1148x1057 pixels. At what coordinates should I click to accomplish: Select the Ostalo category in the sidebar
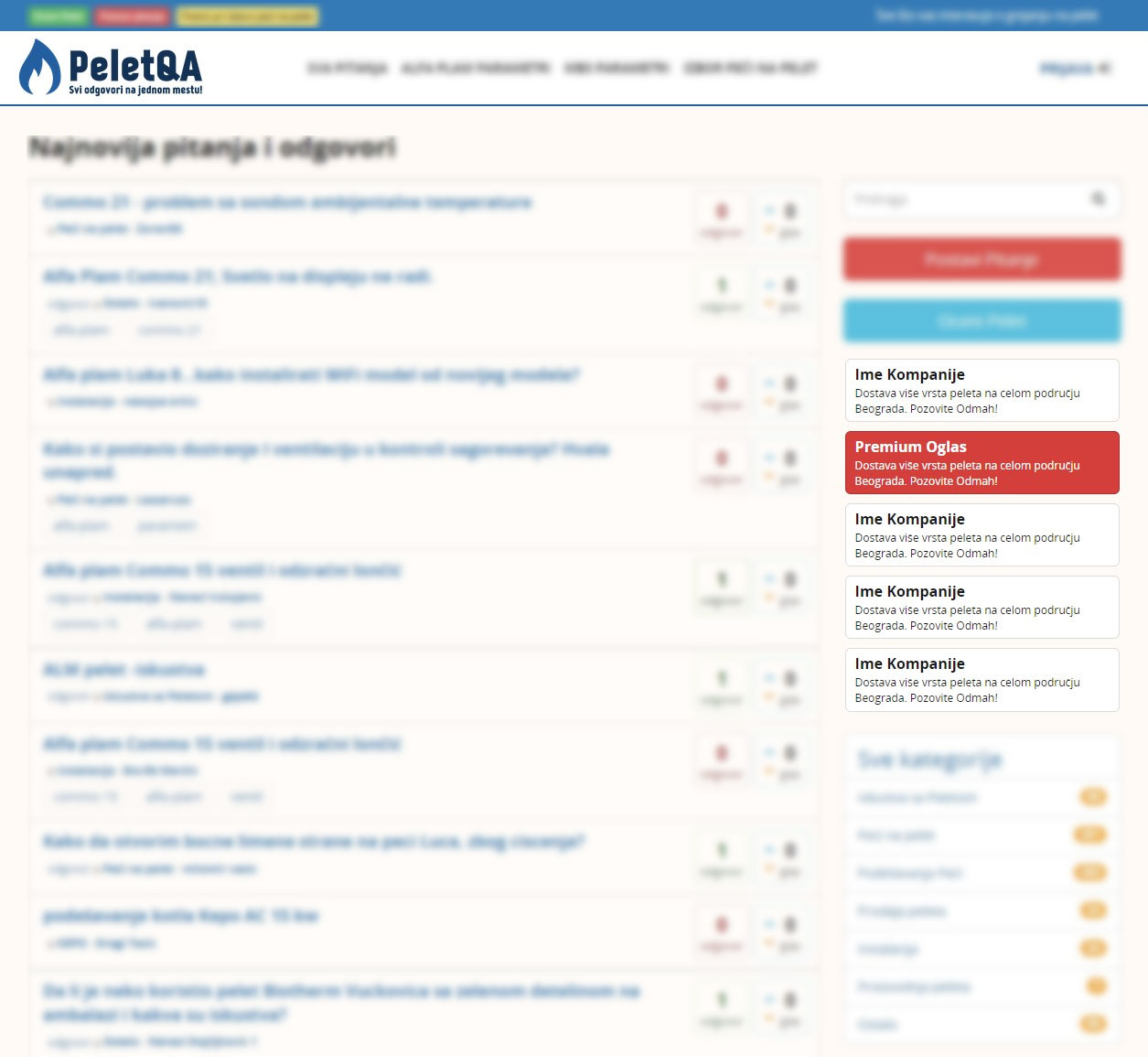(878, 1024)
